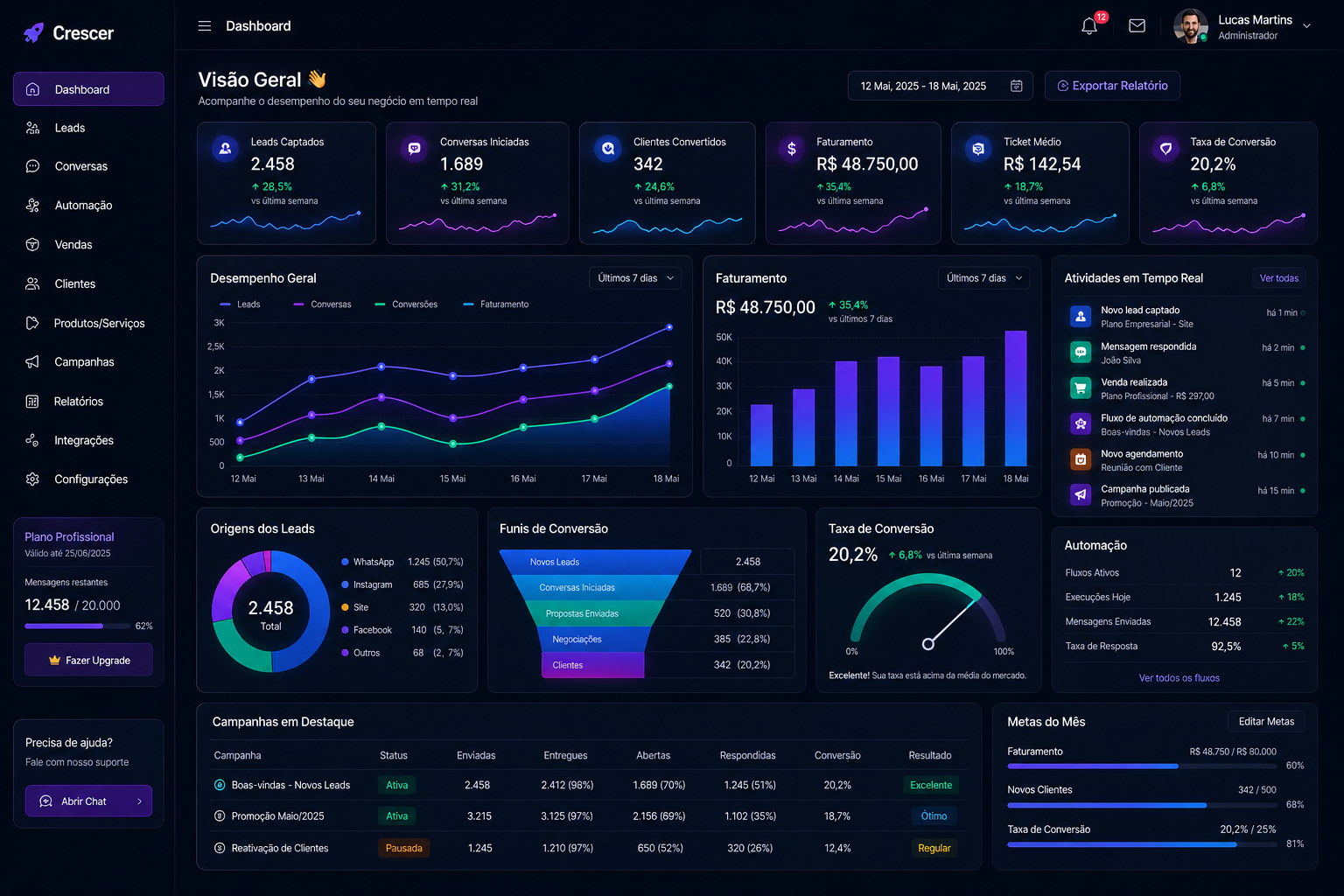Click the mensagens restantes progress bar
The image size is (1344, 896).
77,626
